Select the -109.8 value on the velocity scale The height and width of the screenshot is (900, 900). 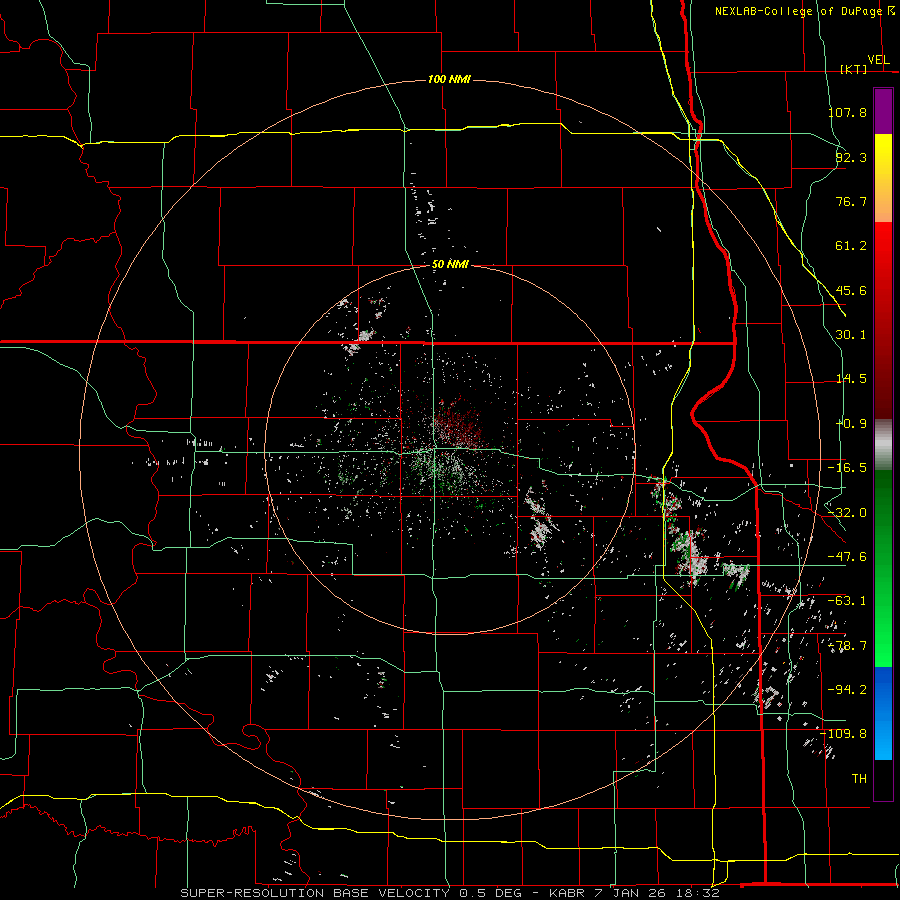coord(844,734)
